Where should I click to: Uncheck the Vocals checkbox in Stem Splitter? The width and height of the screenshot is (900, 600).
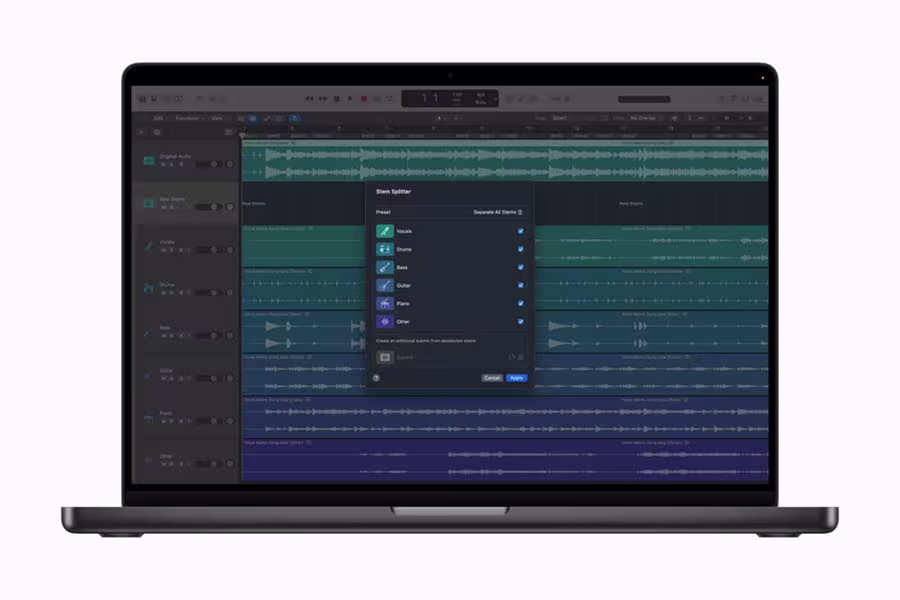[520, 231]
